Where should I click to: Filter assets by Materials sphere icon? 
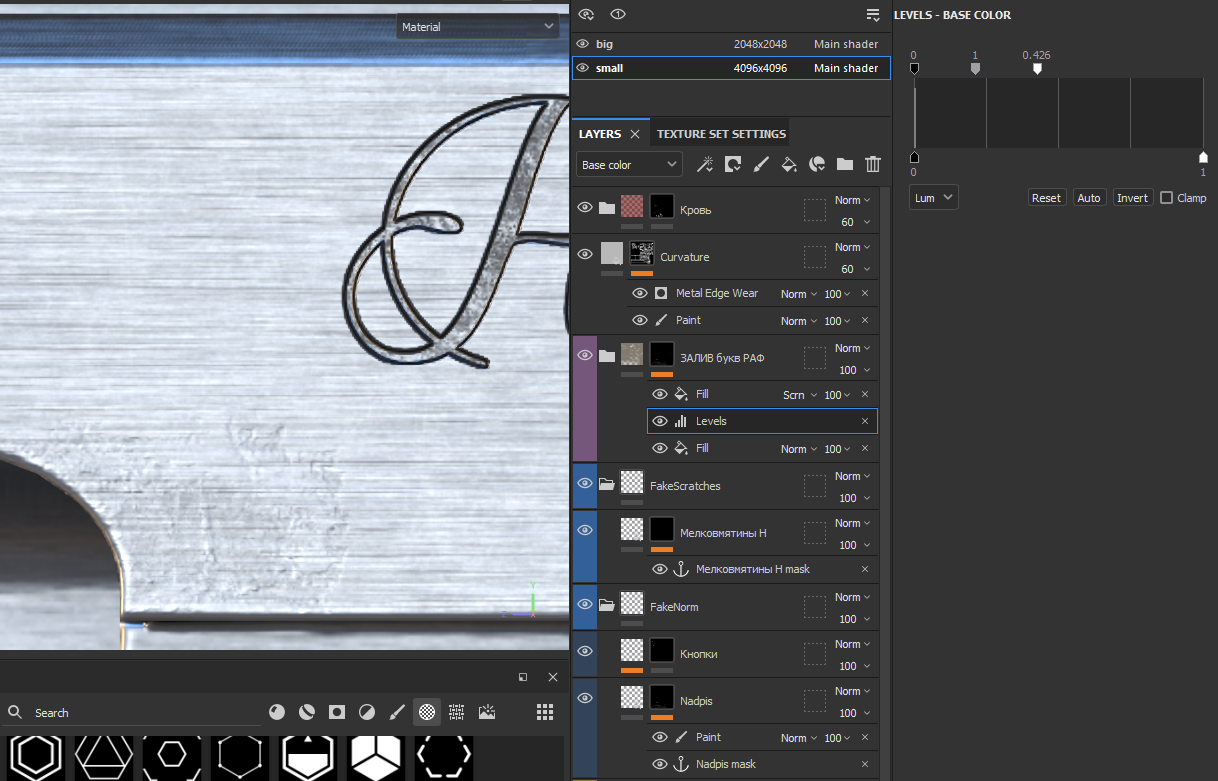click(x=277, y=712)
